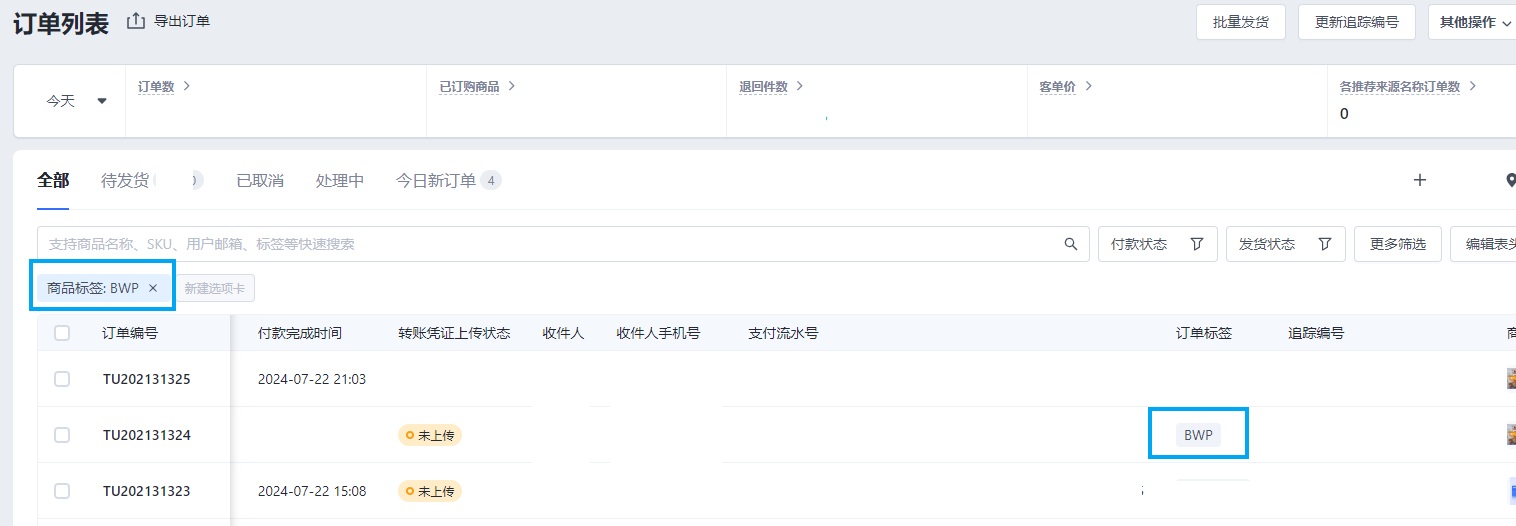Expand the 订单数 metric chevron

click(187, 86)
